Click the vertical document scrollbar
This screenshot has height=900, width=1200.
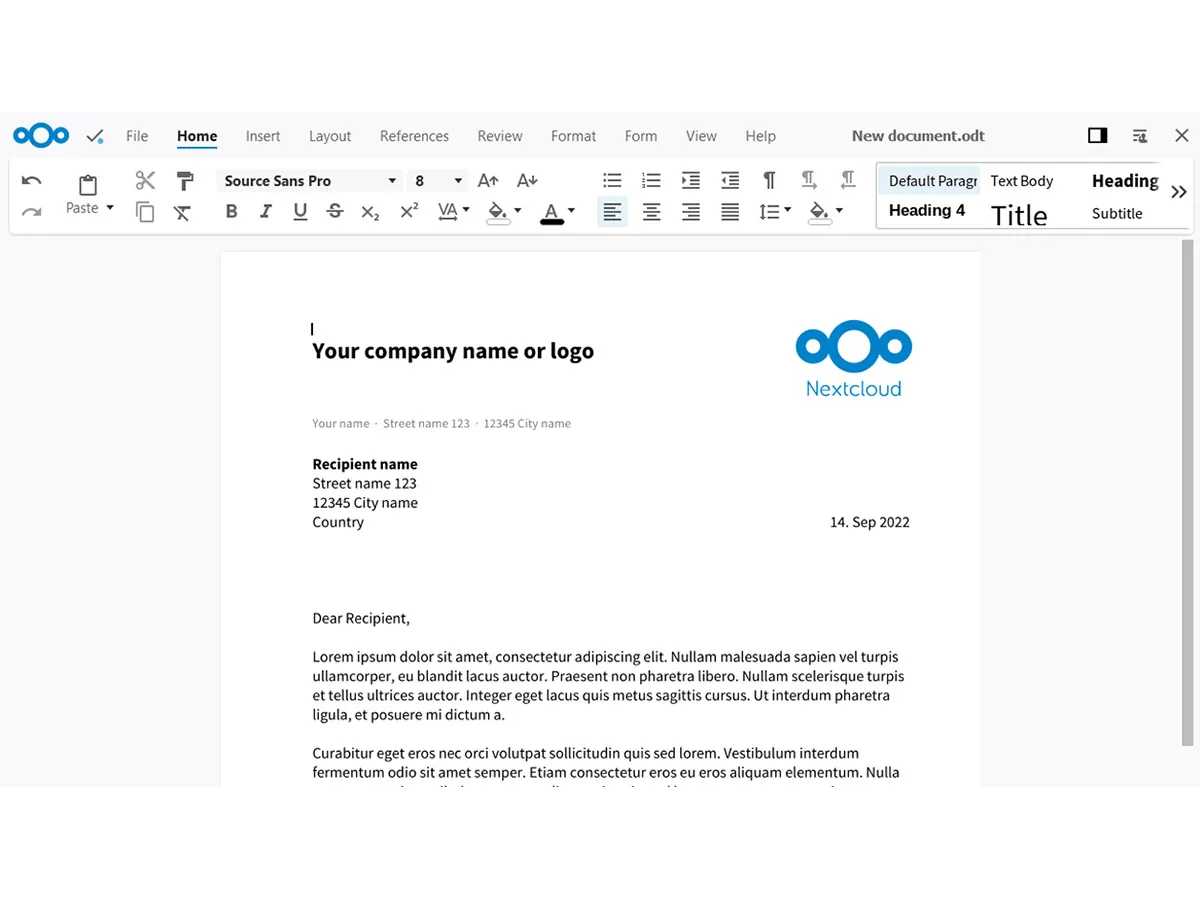pos(1187,490)
